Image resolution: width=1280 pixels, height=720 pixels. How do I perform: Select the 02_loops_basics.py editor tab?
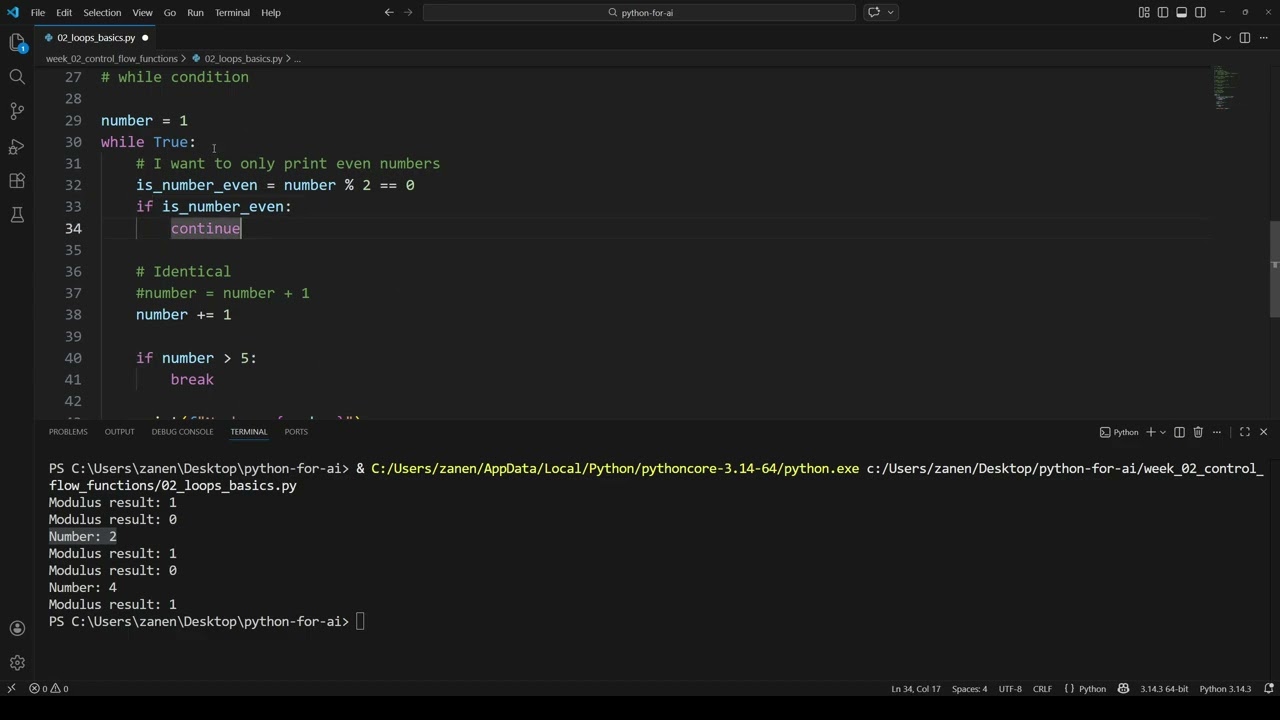(96, 38)
